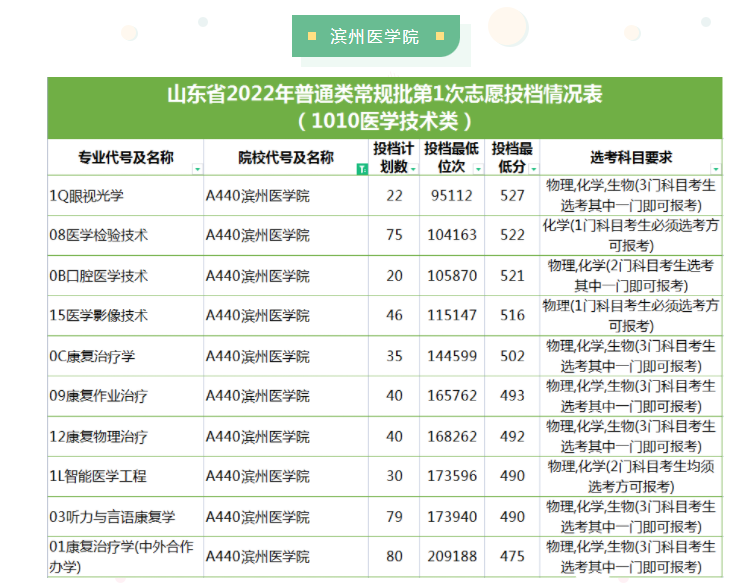Select minimum score 502
The width and height of the screenshot is (749, 583).
click(512, 356)
